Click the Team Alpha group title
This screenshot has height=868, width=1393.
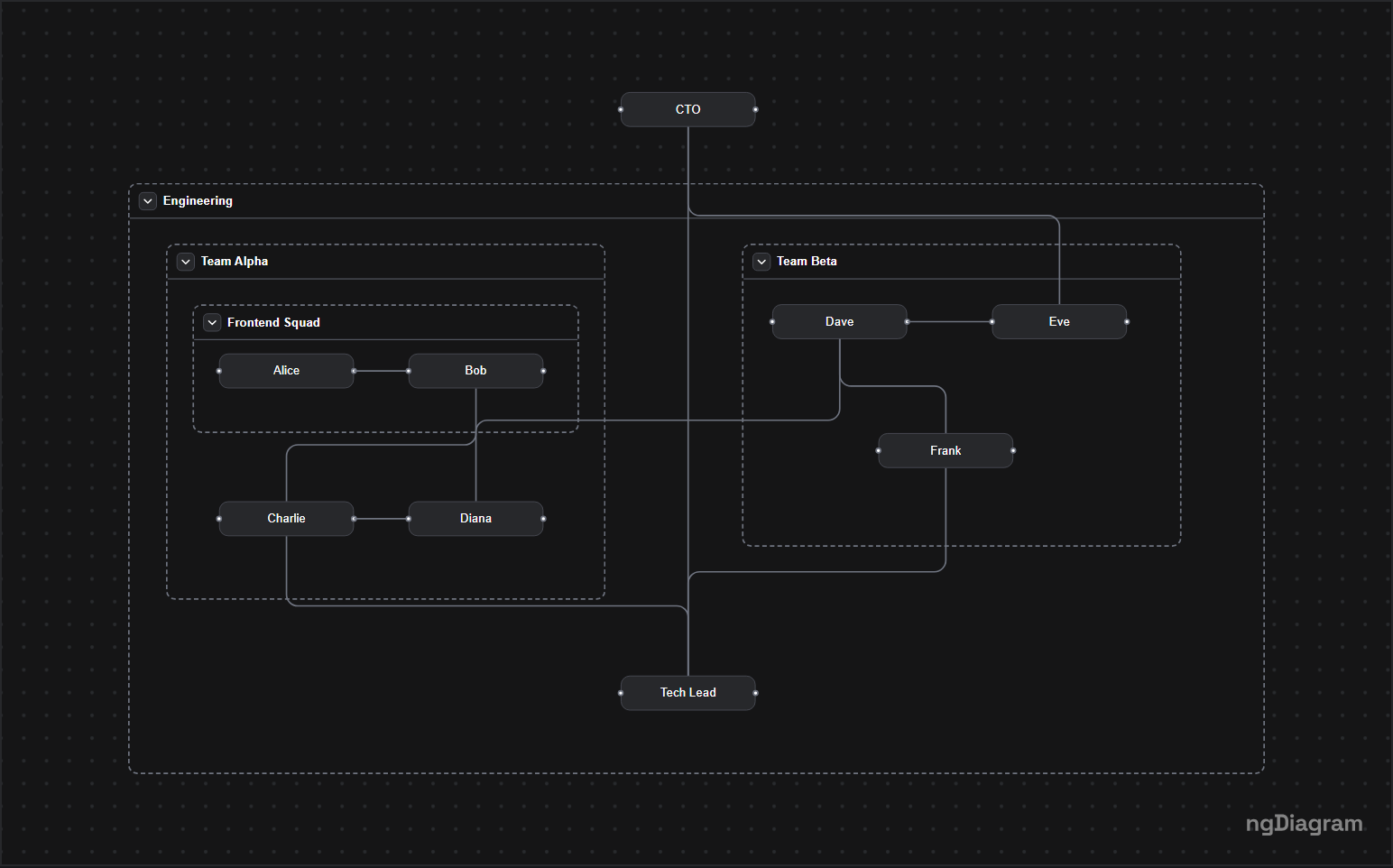[x=235, y=262]
